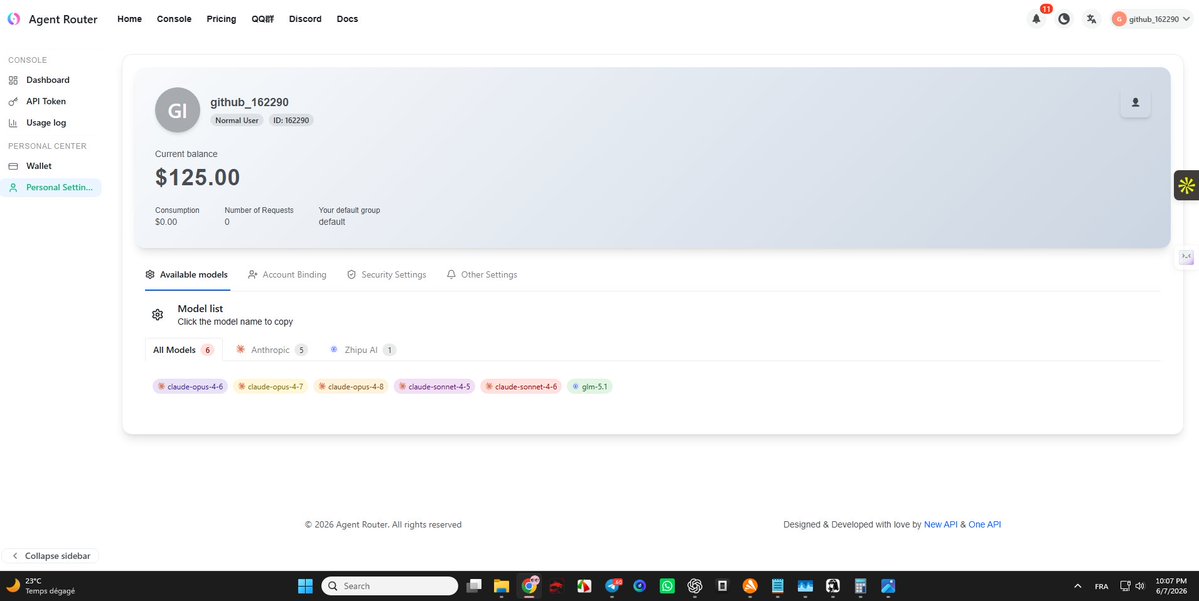Open the weather widget on the taskbar
The height and width of the screenshot is (601, 1199).
click(43, 586)
